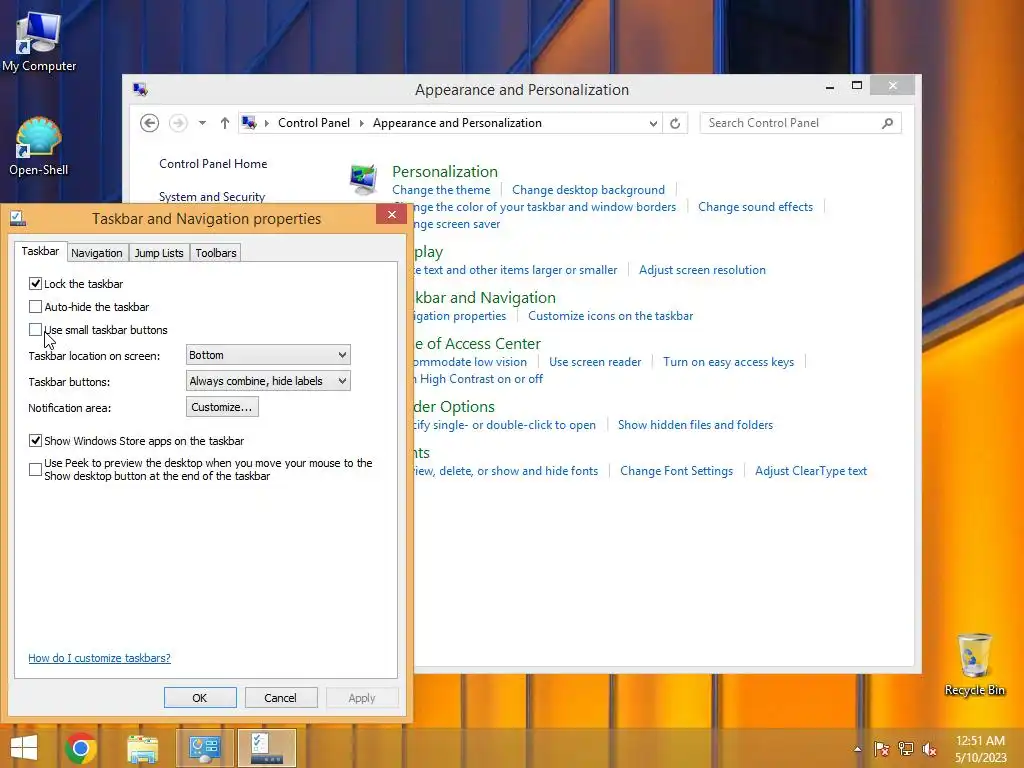Click Change desktop background link

tap(588, 189)
